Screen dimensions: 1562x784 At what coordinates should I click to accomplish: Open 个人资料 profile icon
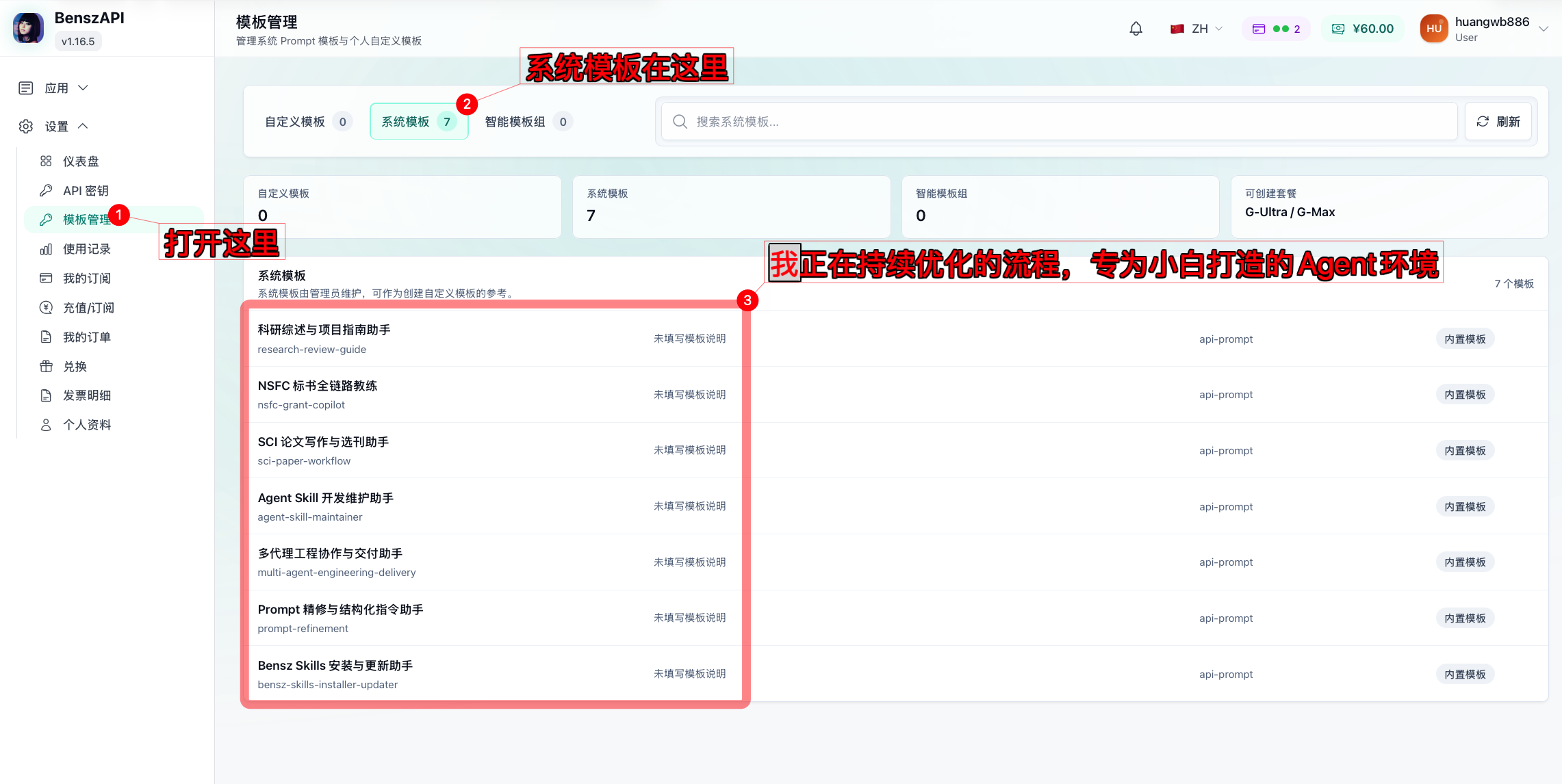point(46,425)
